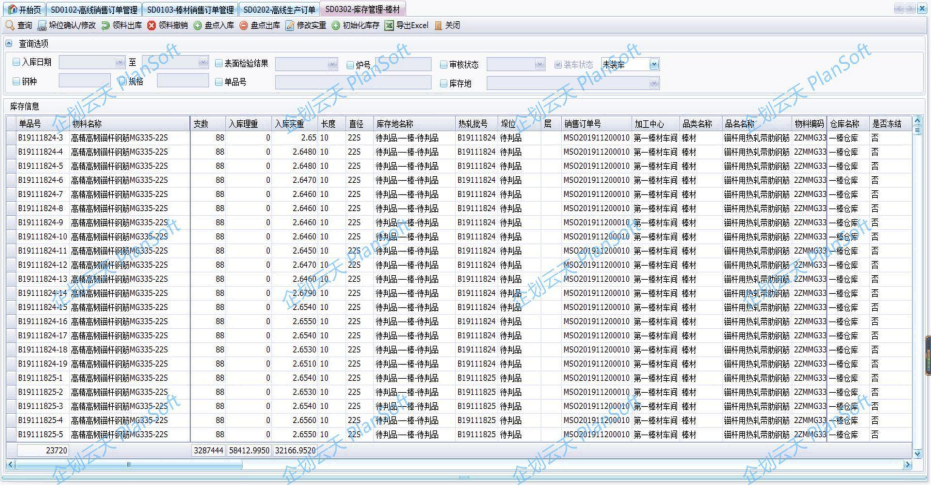Select row B19111824-3
931x485 pixels.
[459, 138]
